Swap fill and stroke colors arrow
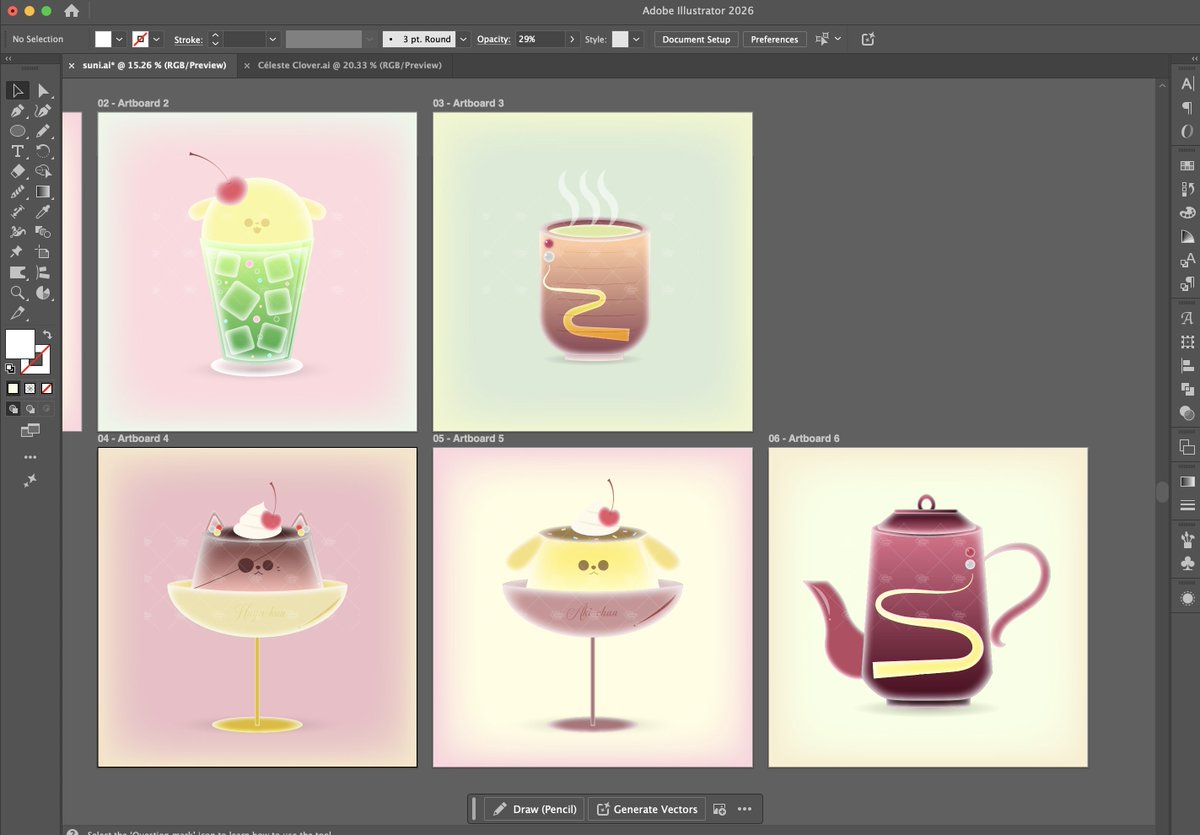Image resolution: width=1200 pixels, height=835 pixels. [x=47, y=334]
